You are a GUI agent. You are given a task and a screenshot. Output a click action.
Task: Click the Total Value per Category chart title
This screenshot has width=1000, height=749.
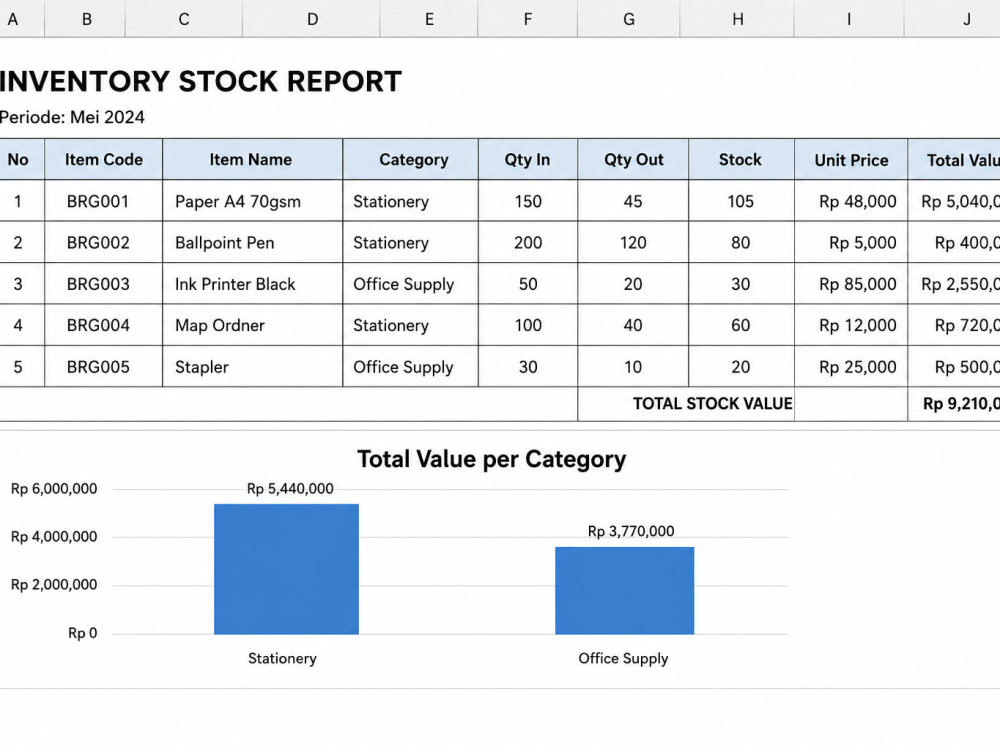(x=492, y=459)
